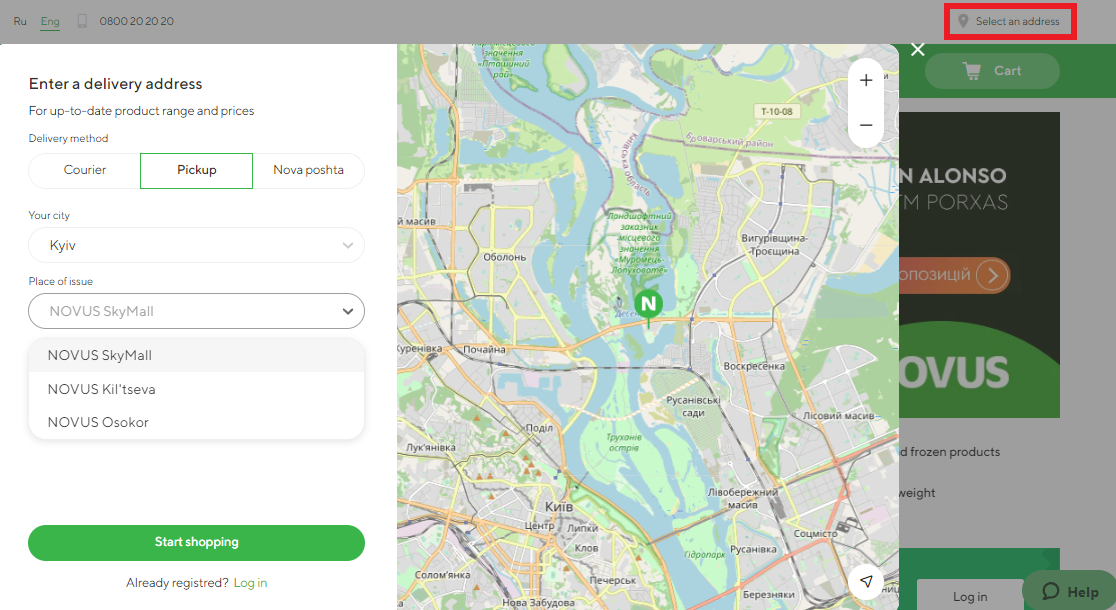This screenshot has height=610, width=1116.
Task: Call the 0800 20 20 20 phone number
Action: click(137, 21)
